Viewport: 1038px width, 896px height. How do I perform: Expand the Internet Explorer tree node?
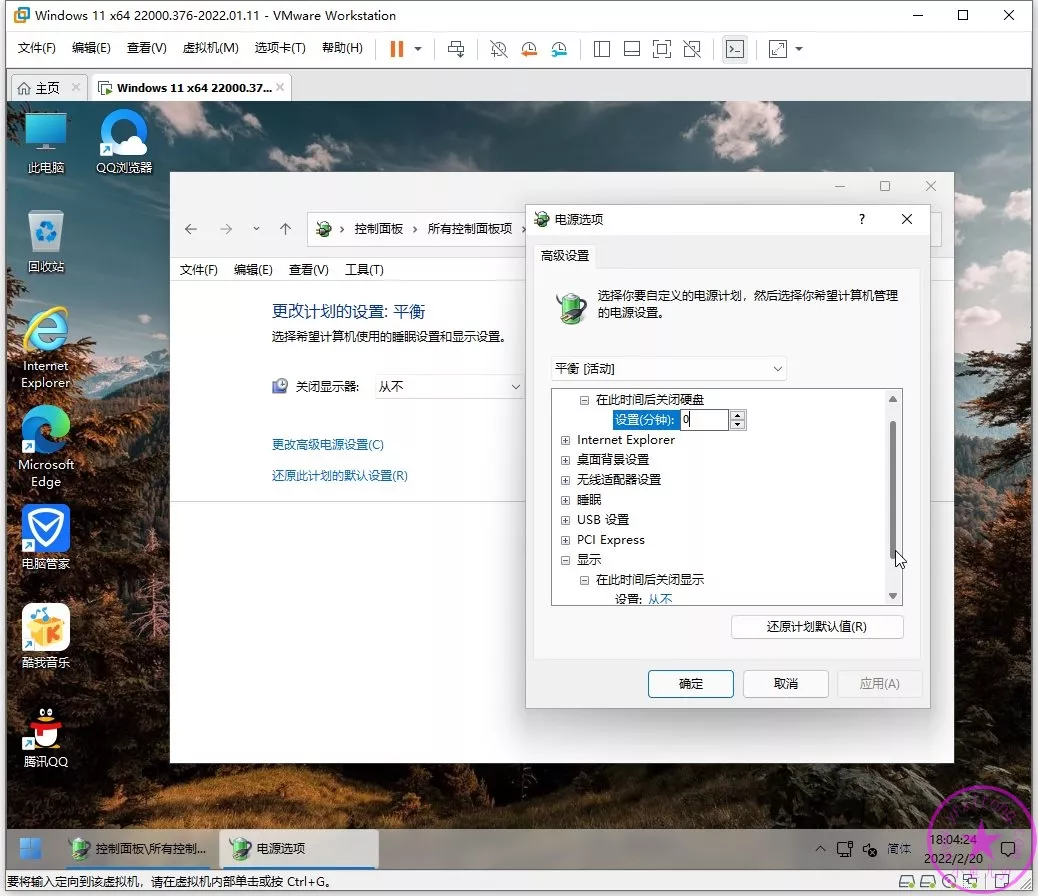click(566, 440)
